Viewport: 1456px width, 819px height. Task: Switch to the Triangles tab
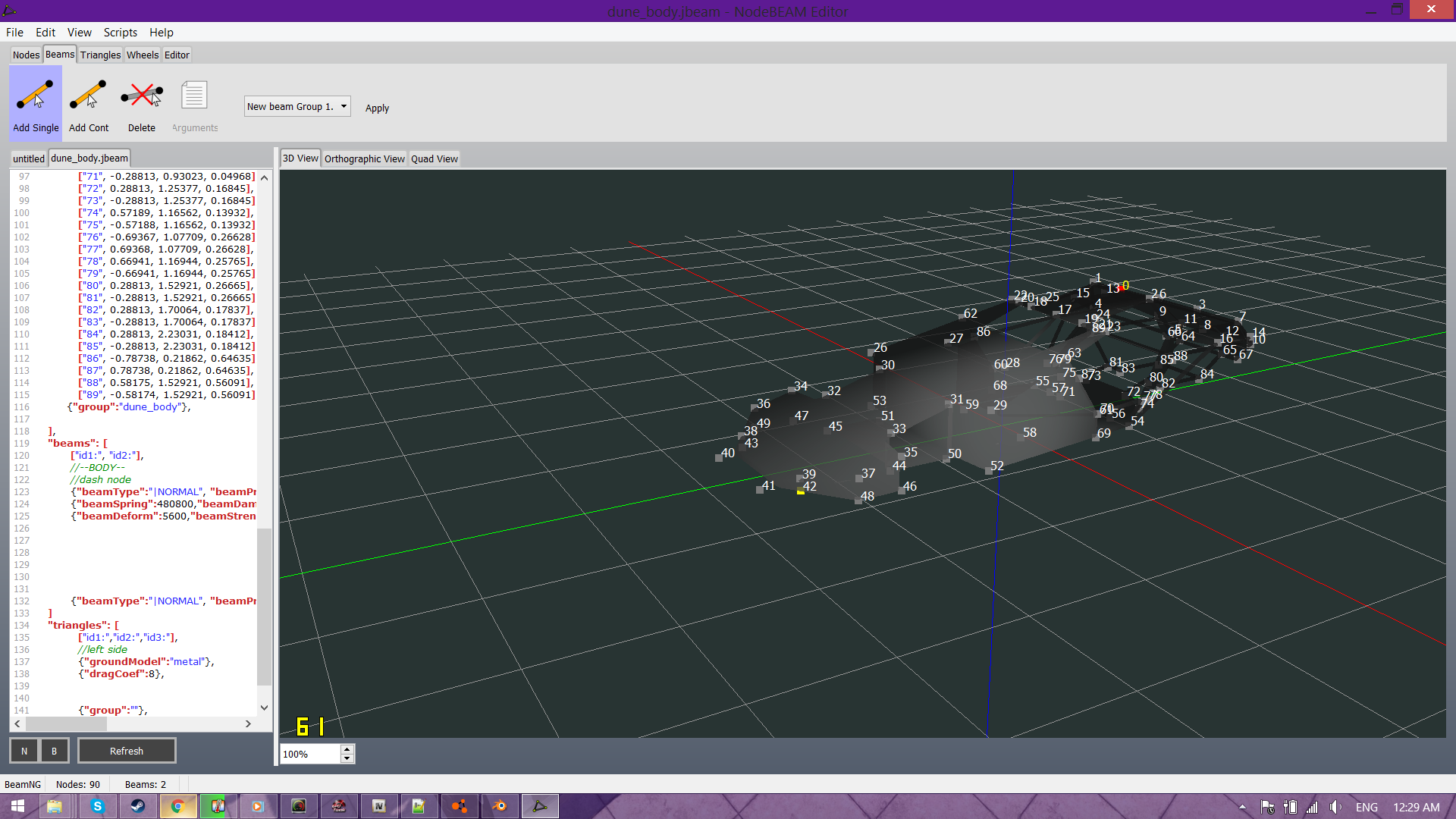pos(101,55)
